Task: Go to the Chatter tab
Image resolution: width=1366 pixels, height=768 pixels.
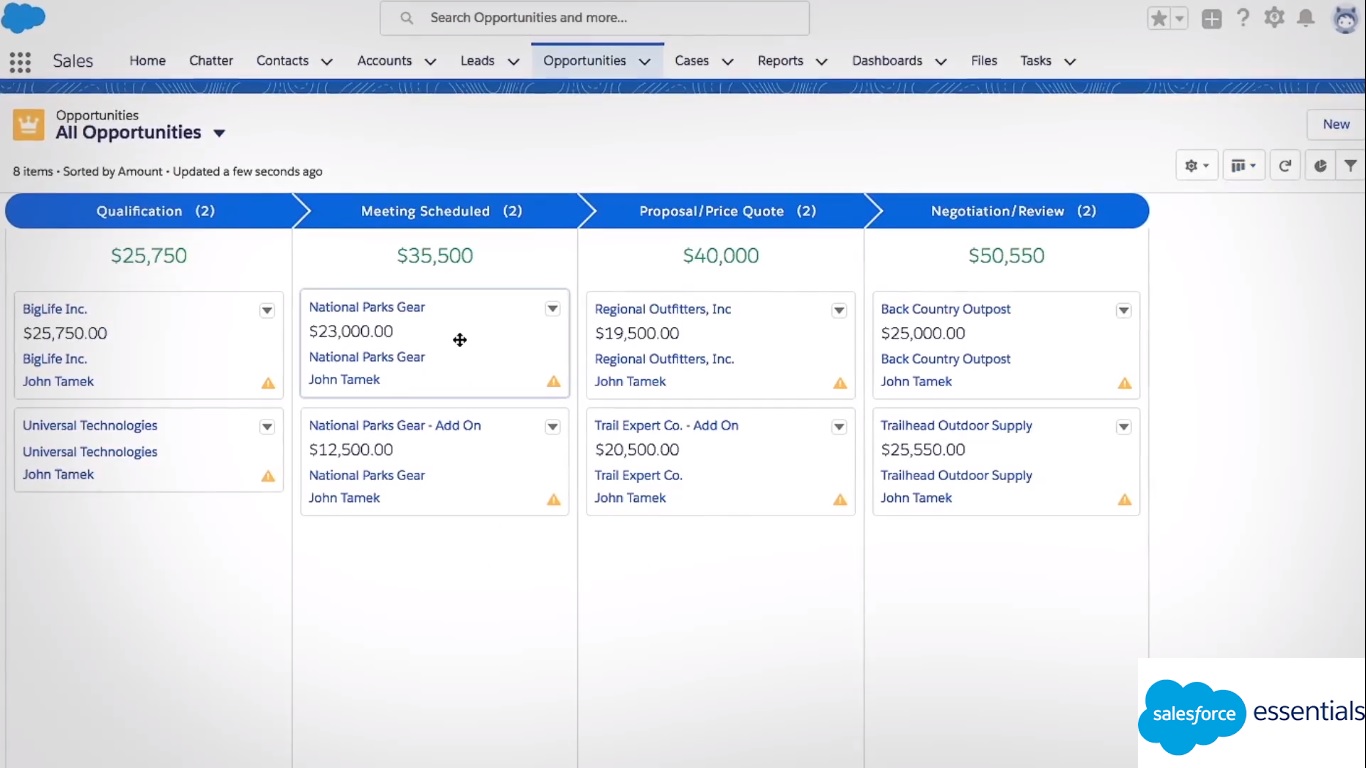Action: pyautogui.click(x=211, y=61)
